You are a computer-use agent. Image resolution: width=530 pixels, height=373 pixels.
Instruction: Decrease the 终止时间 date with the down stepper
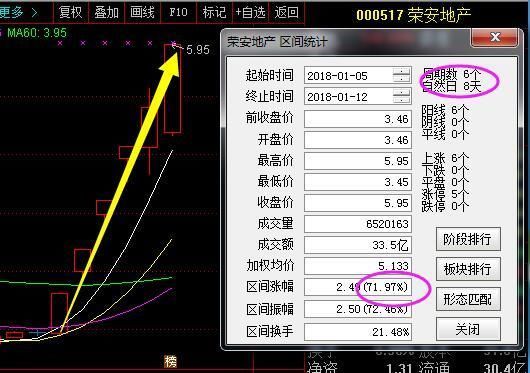401,100
